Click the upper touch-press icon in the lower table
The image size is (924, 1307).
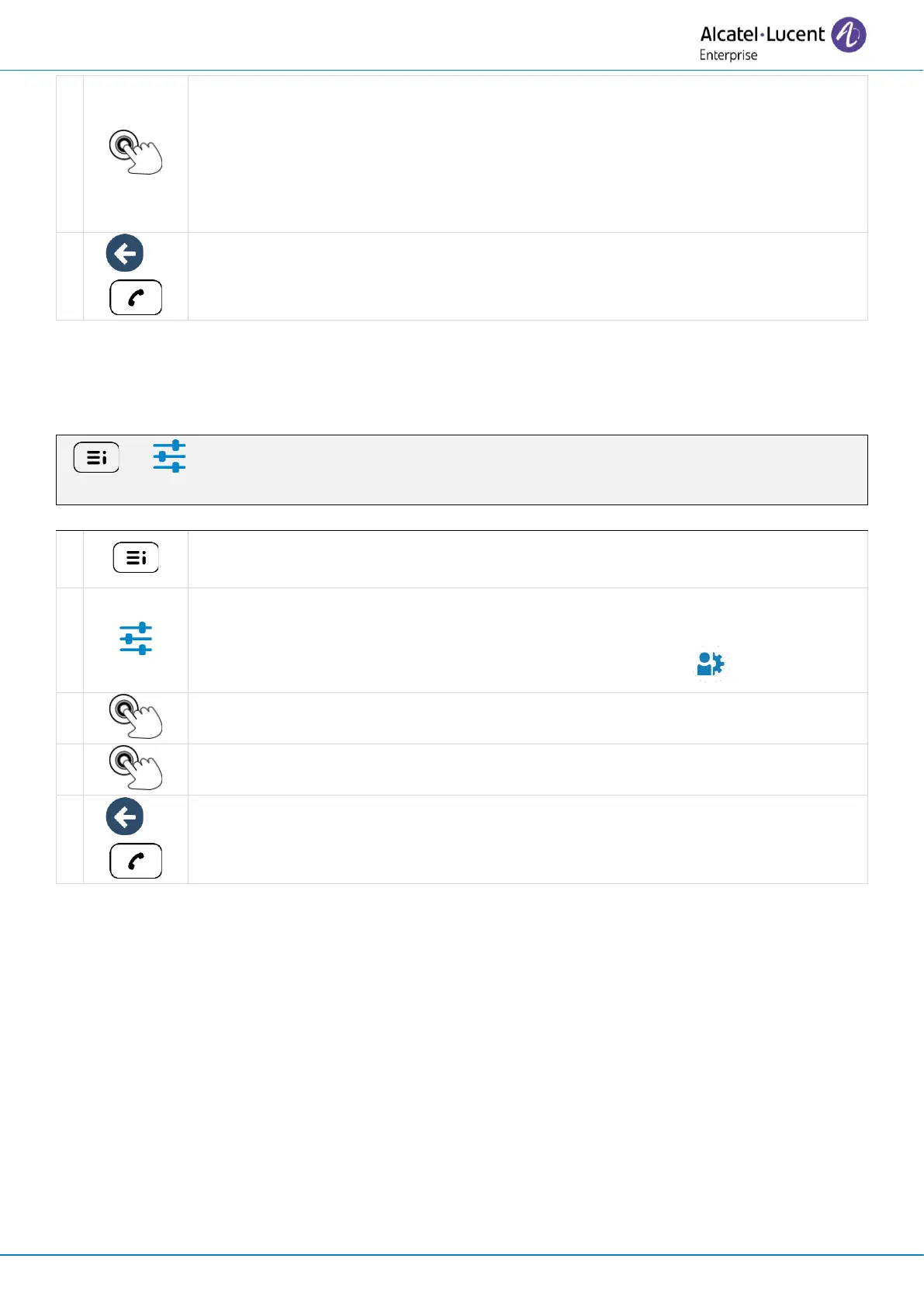tap(135, 716)
